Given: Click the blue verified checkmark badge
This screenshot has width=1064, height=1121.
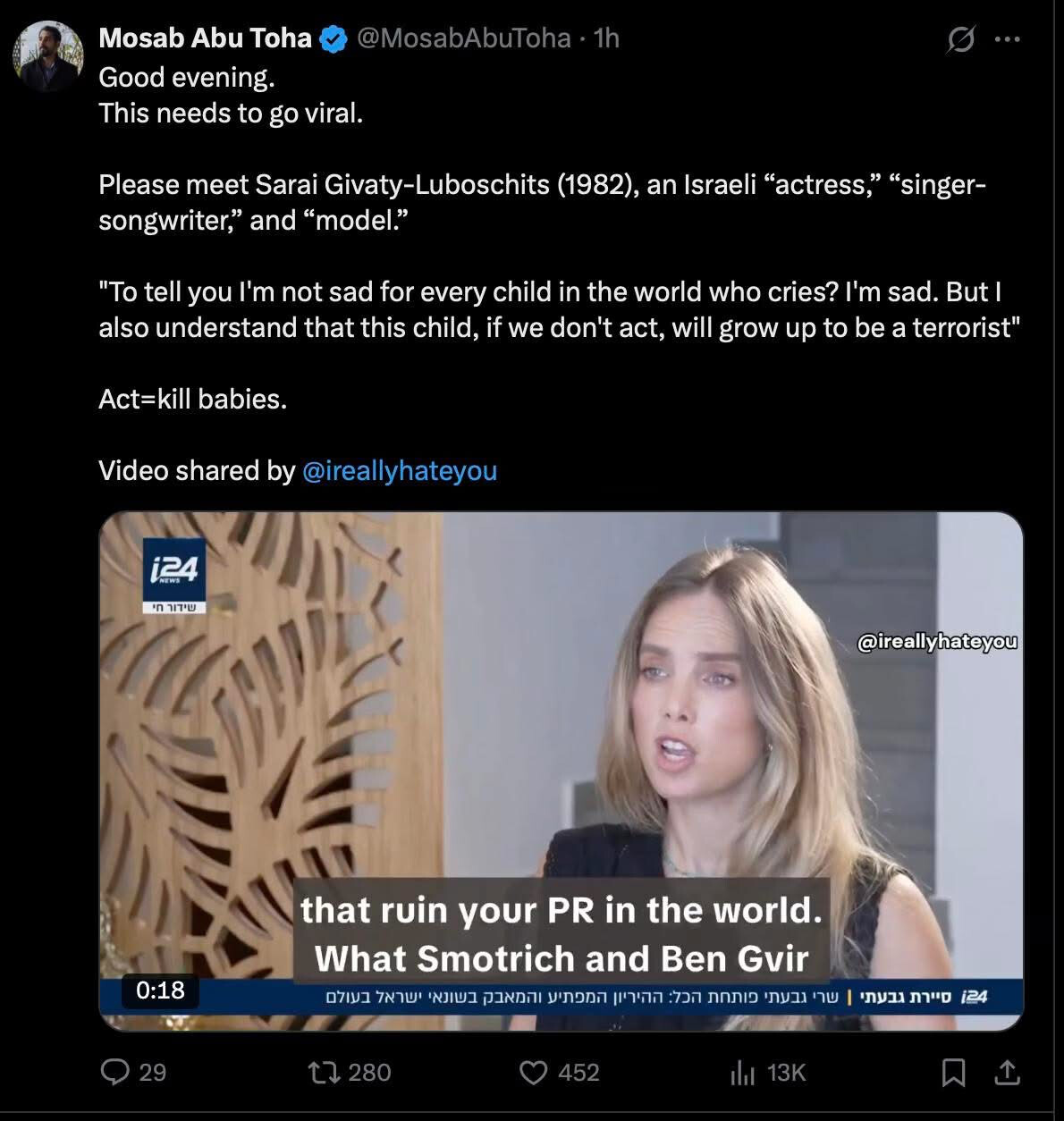Looking at the screenshot, I should [334, 38].
